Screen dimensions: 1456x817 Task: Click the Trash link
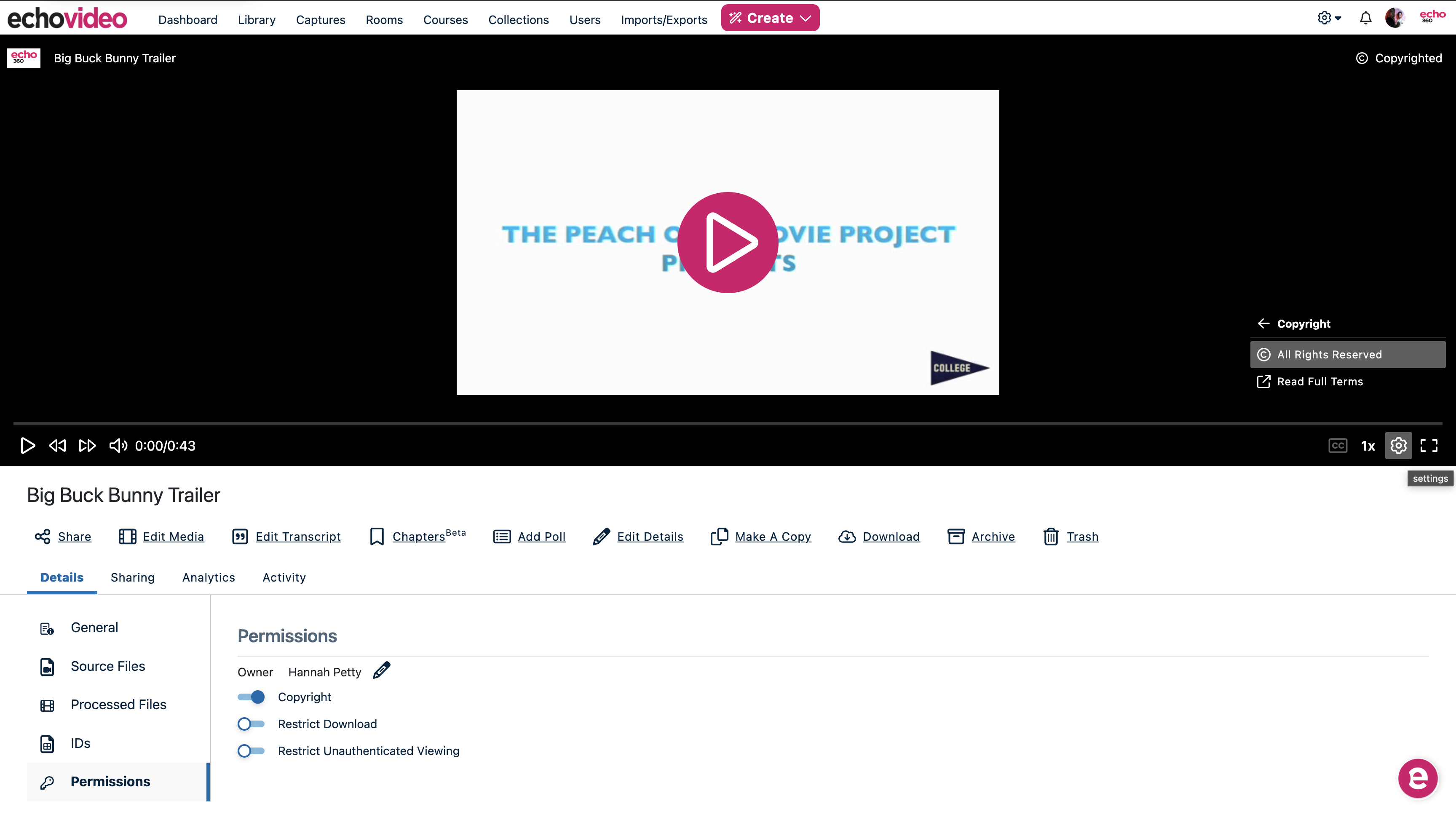click(1071, 536)
